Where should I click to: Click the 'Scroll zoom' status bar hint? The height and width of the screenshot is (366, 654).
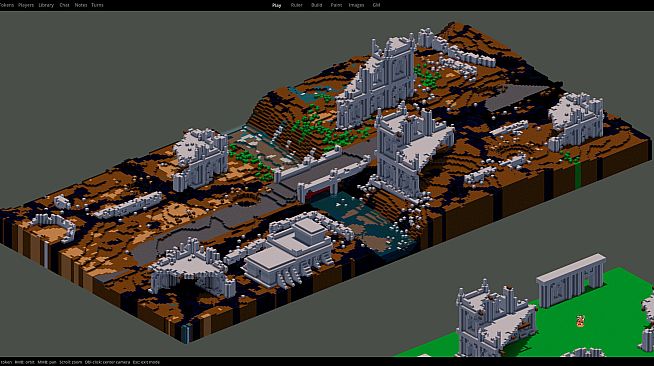click(x=70, y=362)
